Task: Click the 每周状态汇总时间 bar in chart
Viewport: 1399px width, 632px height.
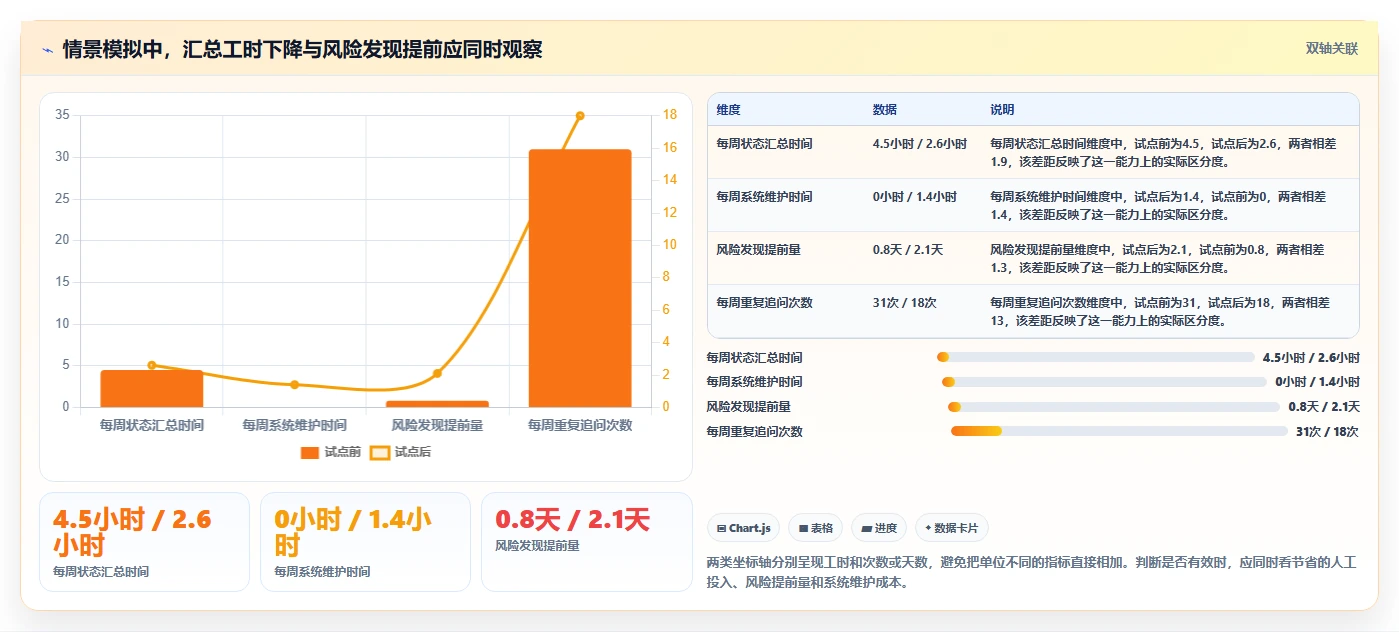Action: (152, 389)
